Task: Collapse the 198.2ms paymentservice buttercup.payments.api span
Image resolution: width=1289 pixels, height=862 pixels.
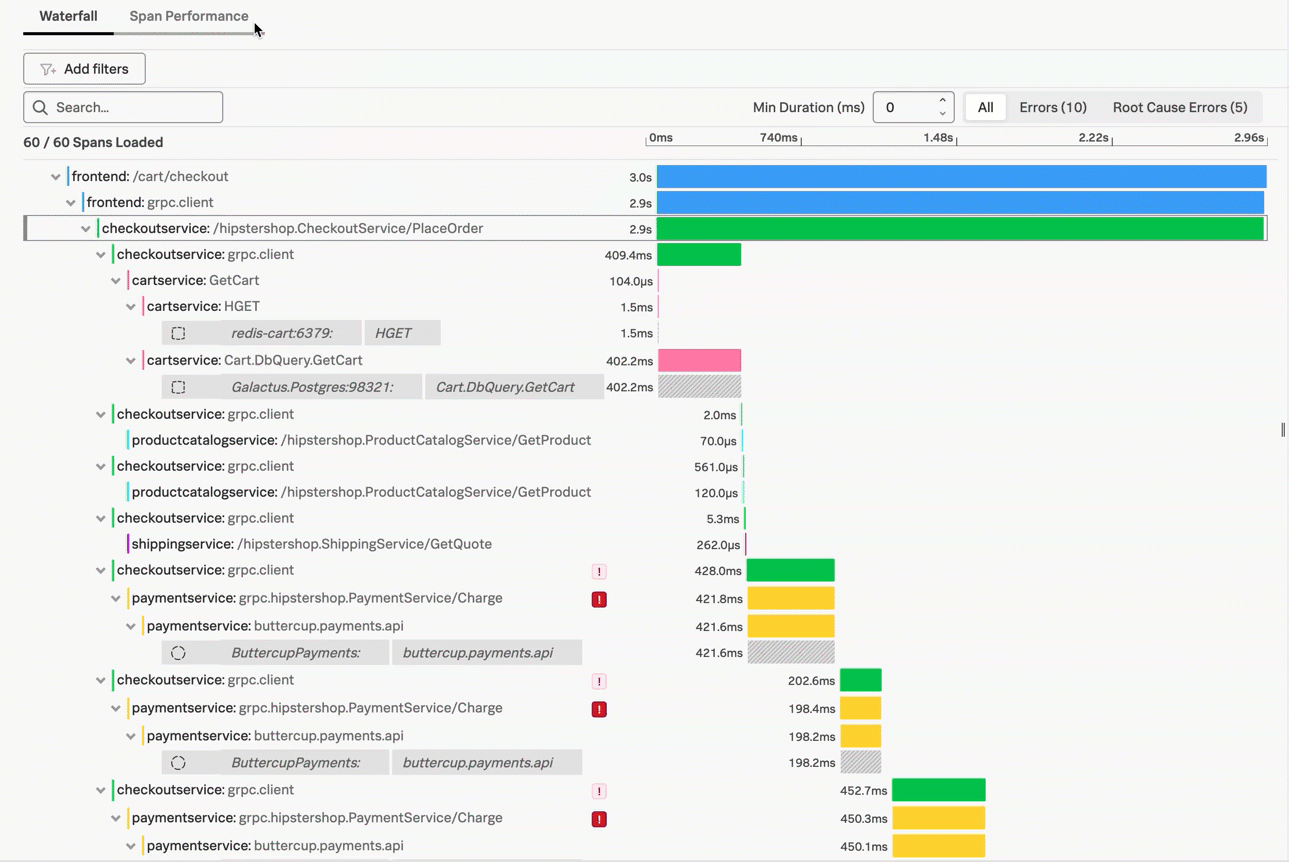Action: click(x=131, y=737)
